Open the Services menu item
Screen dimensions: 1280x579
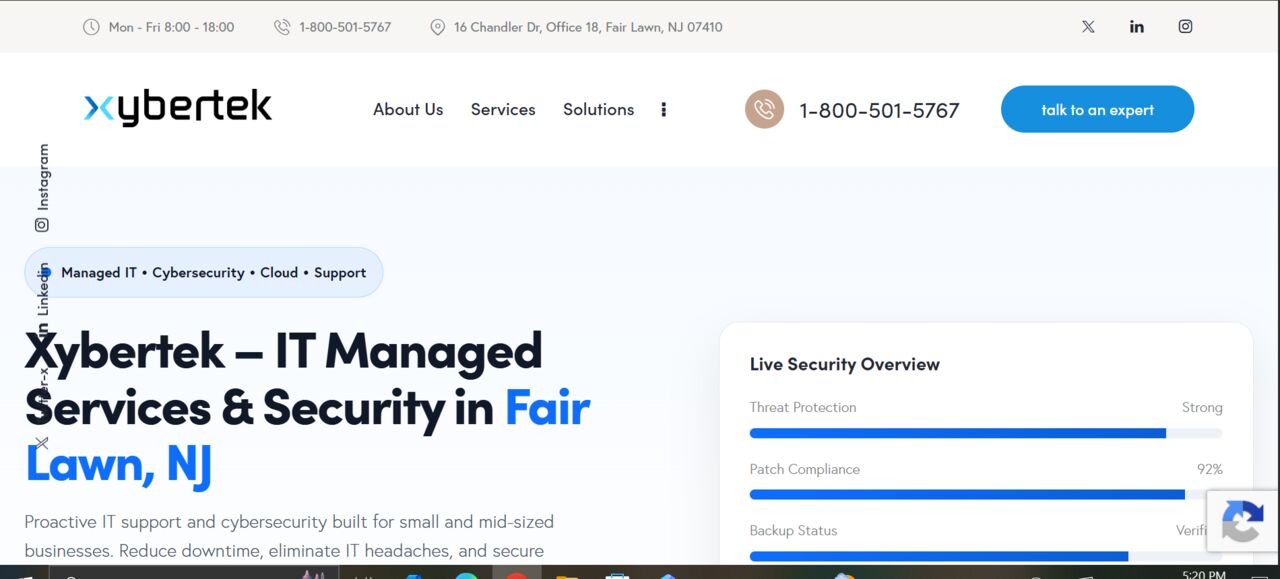tap(503, 110)
